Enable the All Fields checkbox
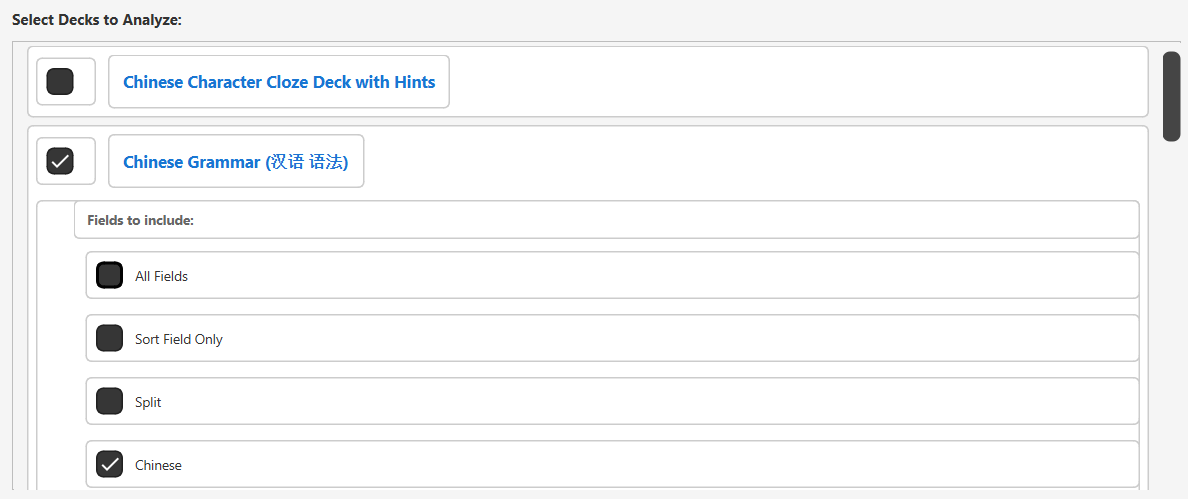The width and height of the screenshot is (1188, 499). tap(110, 275)
